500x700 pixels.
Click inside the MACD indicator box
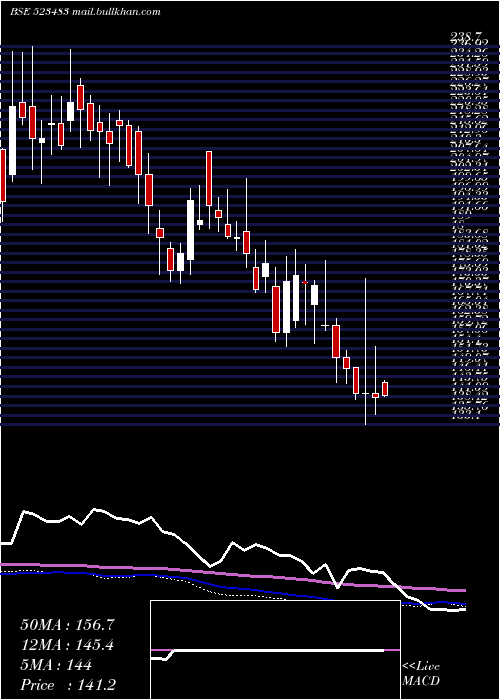[275, 650]
